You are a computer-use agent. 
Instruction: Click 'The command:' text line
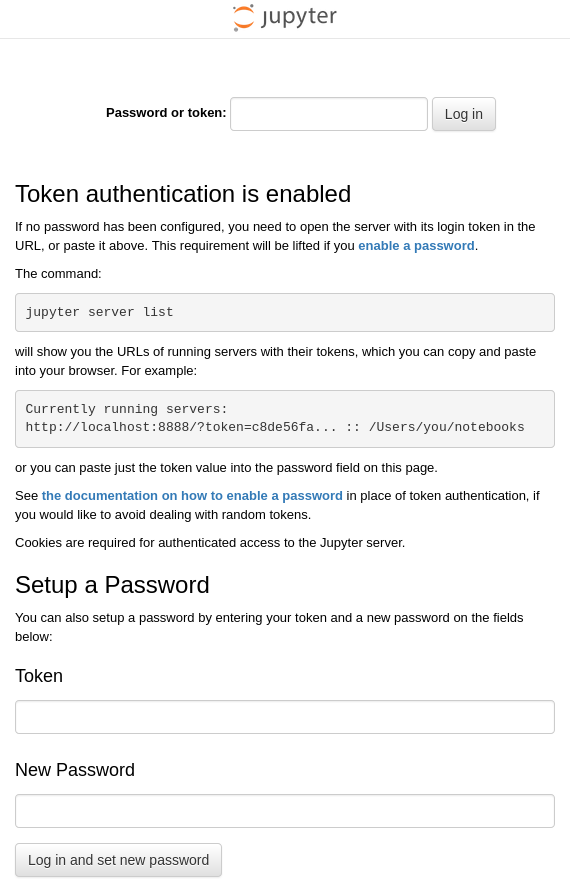coord(58,274)
